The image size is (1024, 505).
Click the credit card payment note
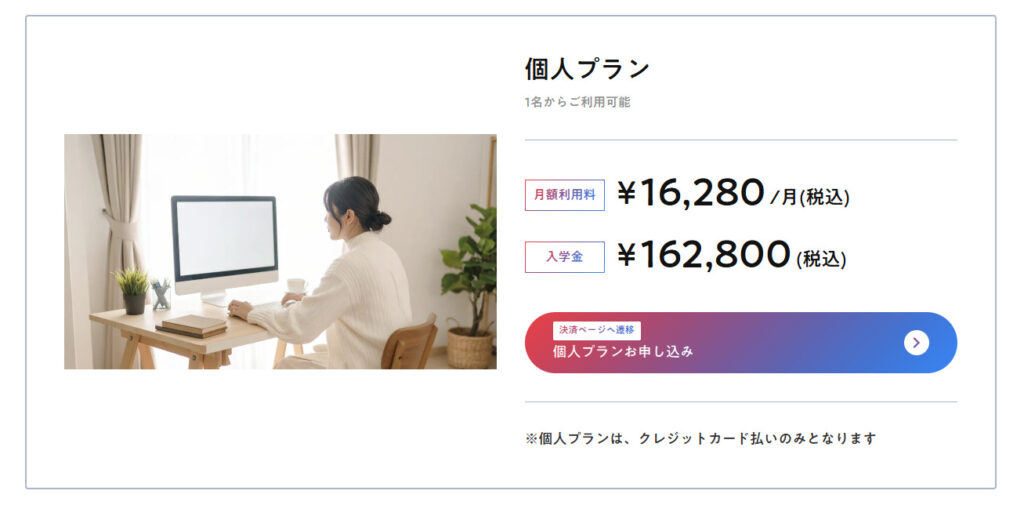[700, 438]
